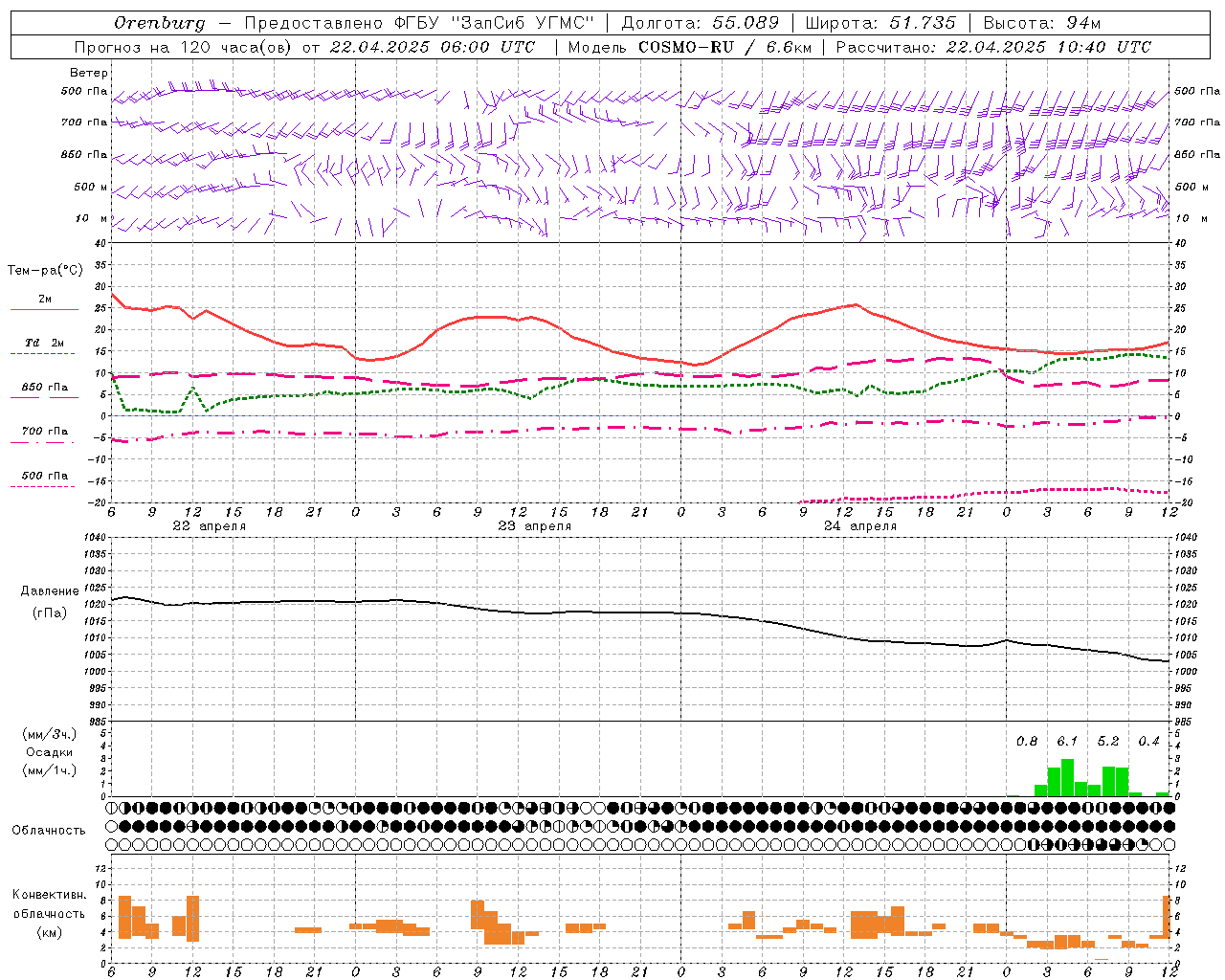This screenshot has width=1225, height=980.
Task: Click the 3-hour precipitation total "5.2"
Action: [1108, 742]
